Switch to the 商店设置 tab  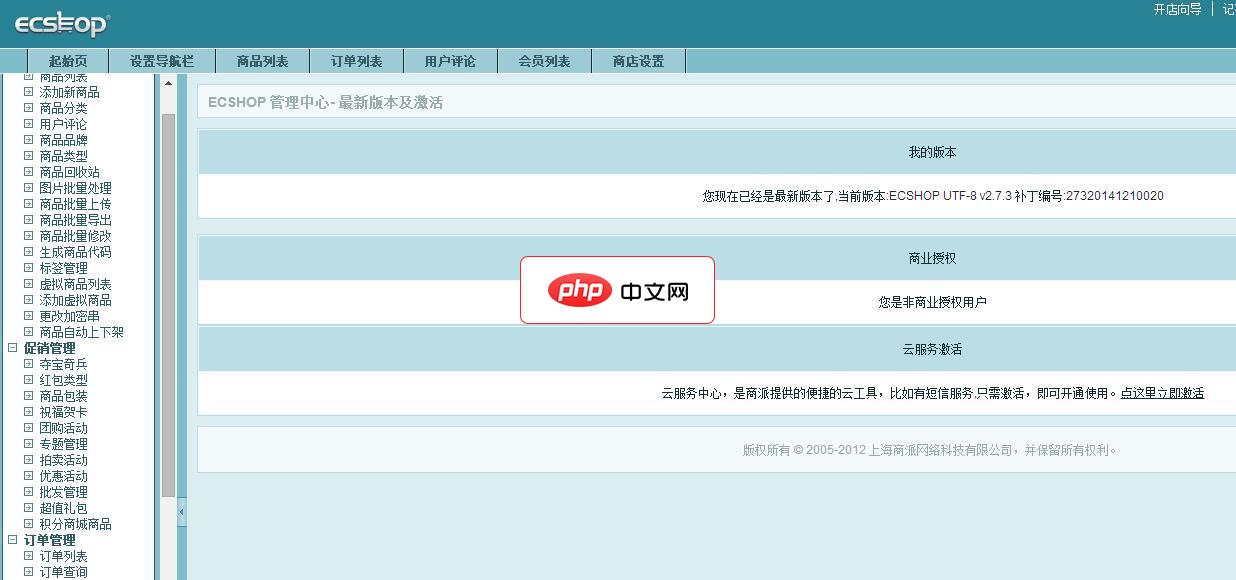[638, 60]
